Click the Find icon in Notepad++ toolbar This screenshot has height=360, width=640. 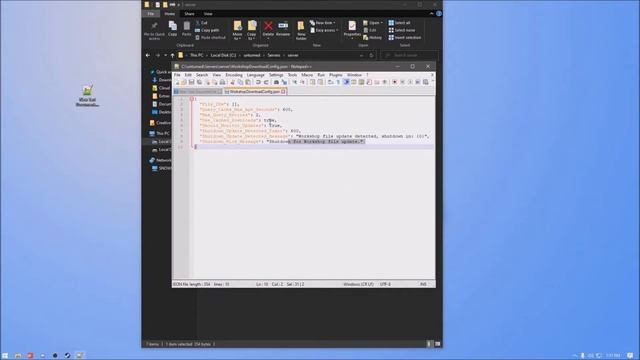(276, 82)
